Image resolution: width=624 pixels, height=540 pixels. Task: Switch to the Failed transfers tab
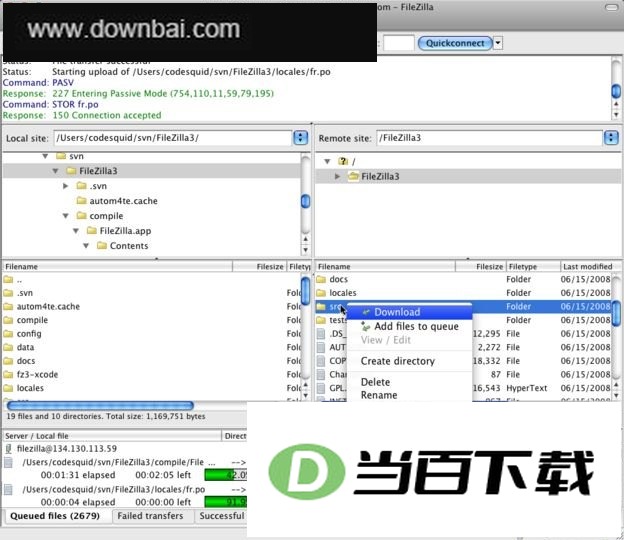point(150,516)
